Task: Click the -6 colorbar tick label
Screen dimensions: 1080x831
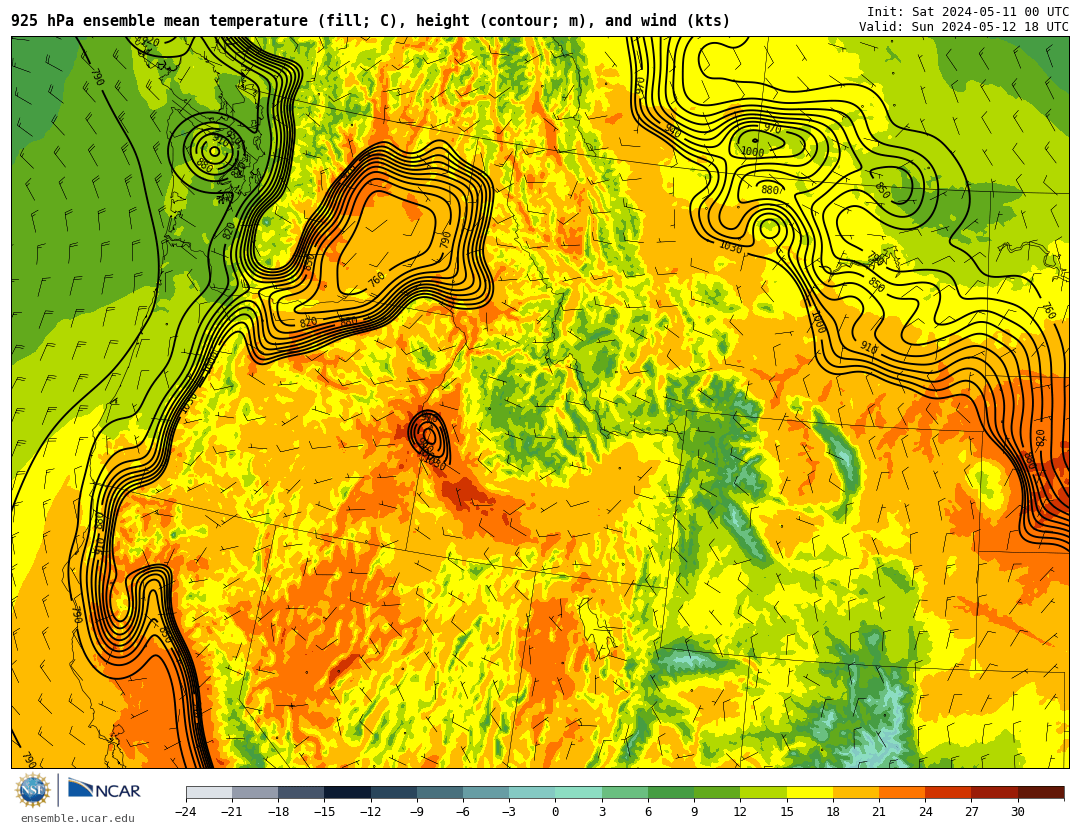Action: pos(462,812)
